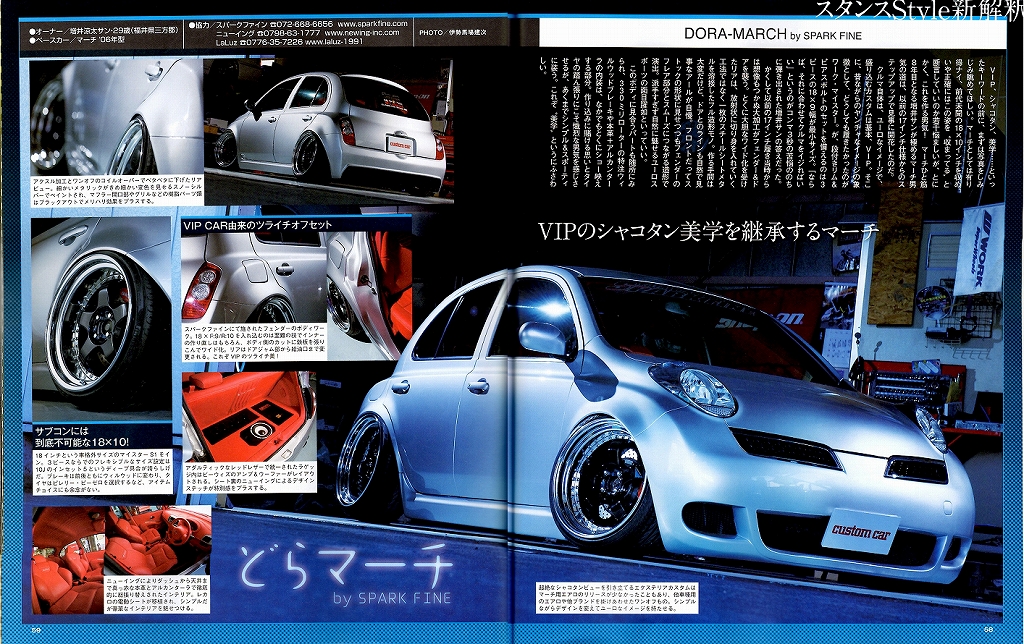Click the "DORA-MARCH by SPARK FINE" header title
This screenshot has width=1024, height=644.
(773, 34)
